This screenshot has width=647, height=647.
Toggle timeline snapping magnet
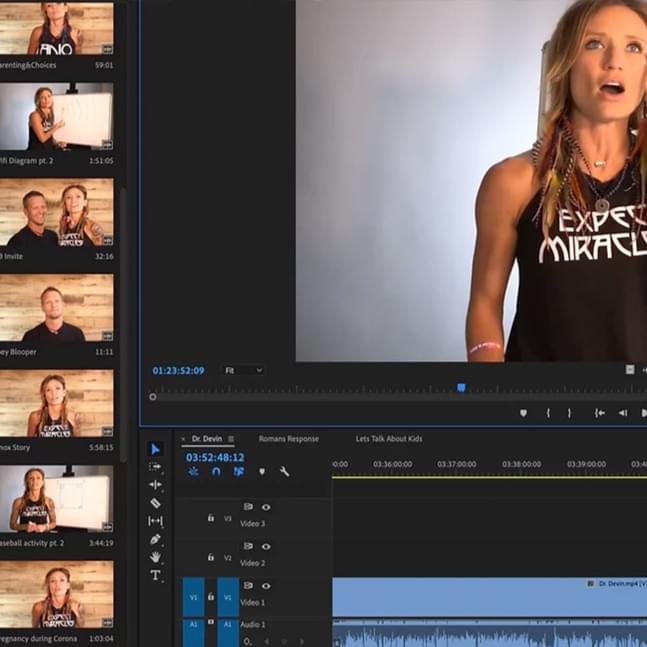[x=216, y=472]
